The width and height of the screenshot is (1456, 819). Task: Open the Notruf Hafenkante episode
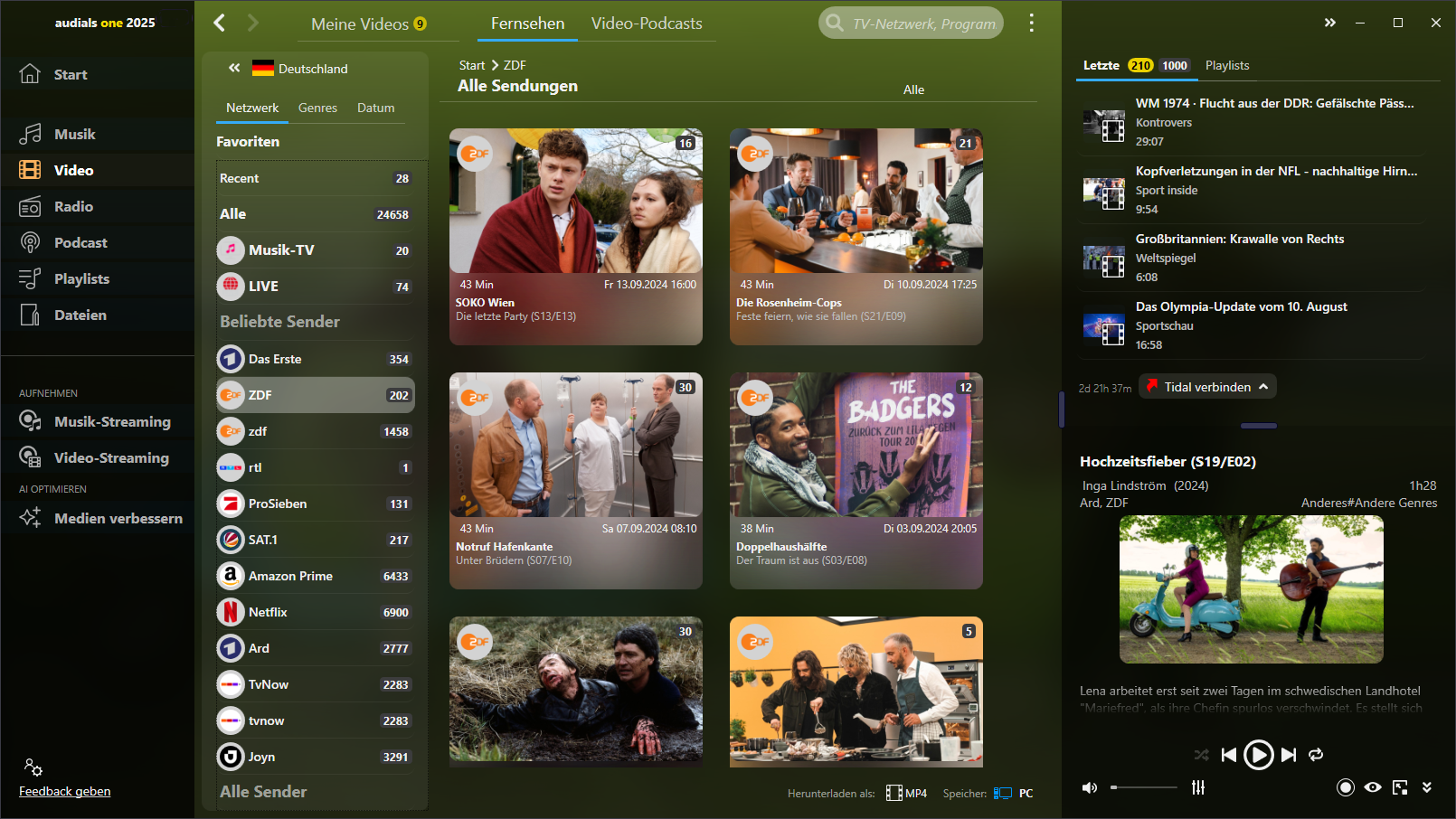coord(576,480)
